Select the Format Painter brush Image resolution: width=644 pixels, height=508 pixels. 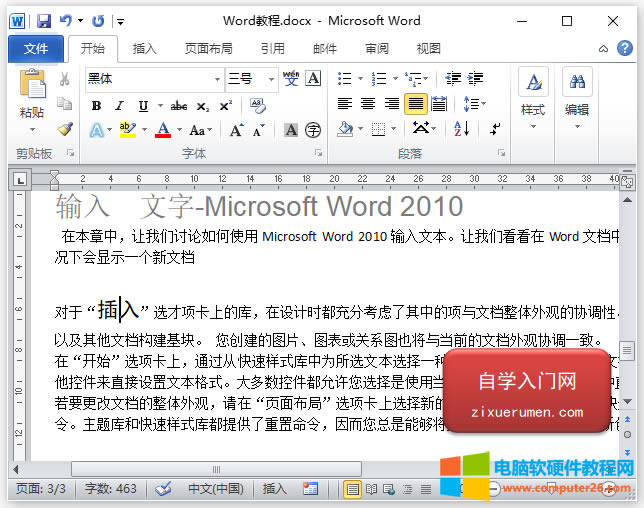point(65,129)
